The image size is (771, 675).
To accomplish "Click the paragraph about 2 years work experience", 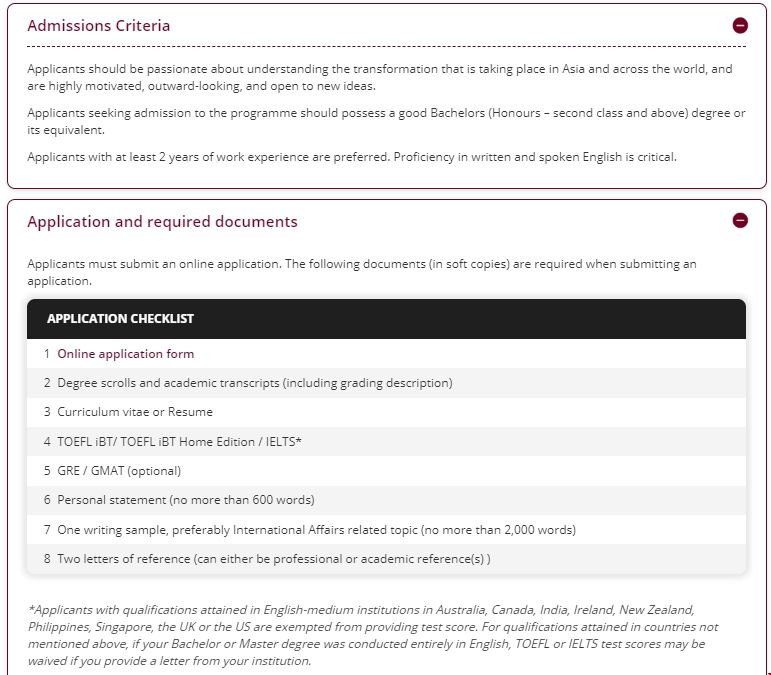I will (x=352, y=157).
